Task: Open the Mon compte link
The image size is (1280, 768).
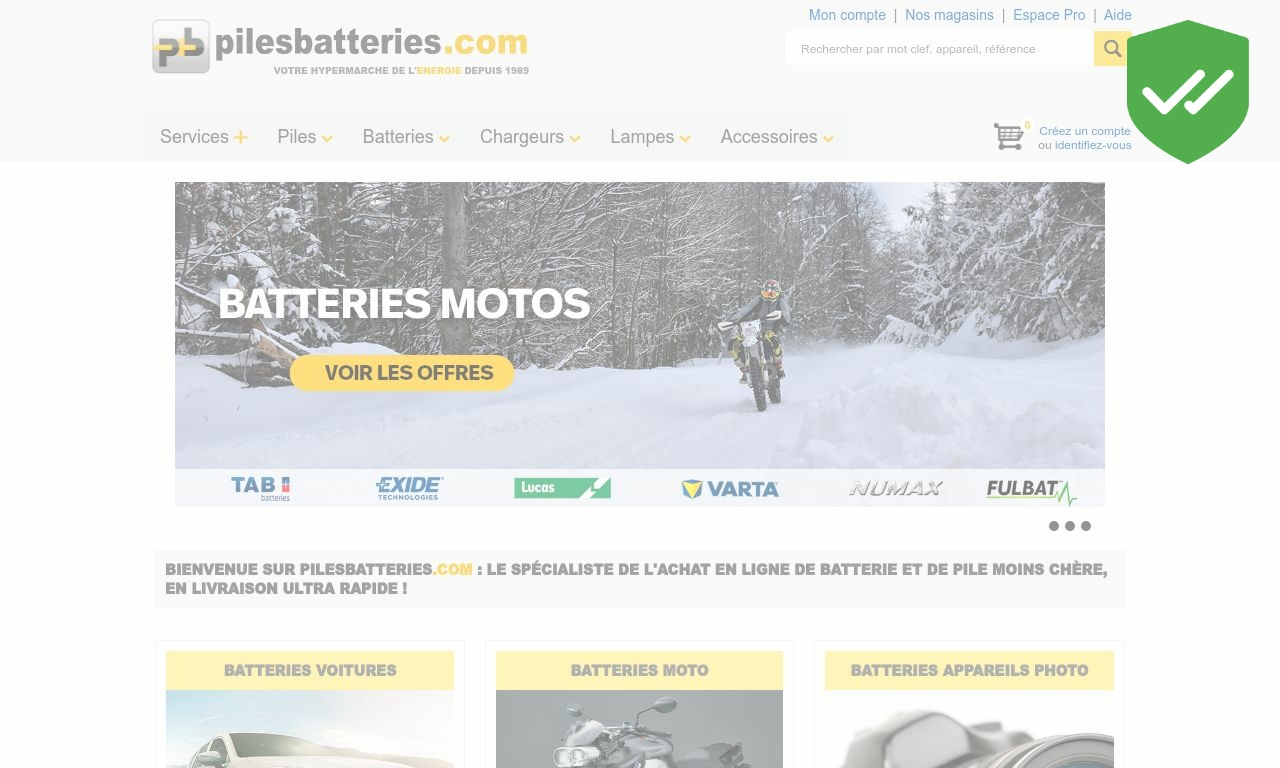Action: [847, 15]
